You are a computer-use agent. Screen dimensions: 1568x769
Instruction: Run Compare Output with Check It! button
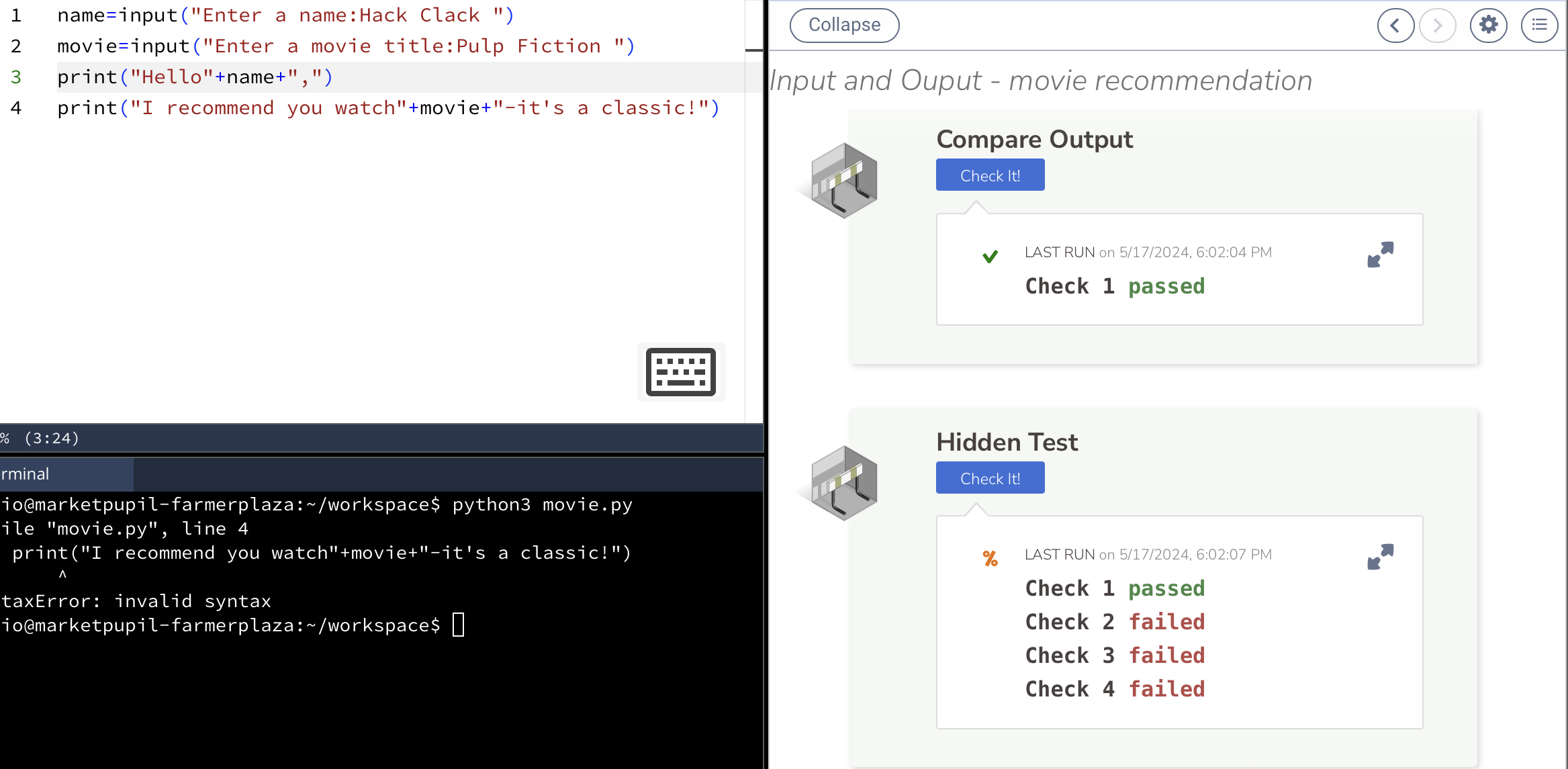tap(990, 175)
